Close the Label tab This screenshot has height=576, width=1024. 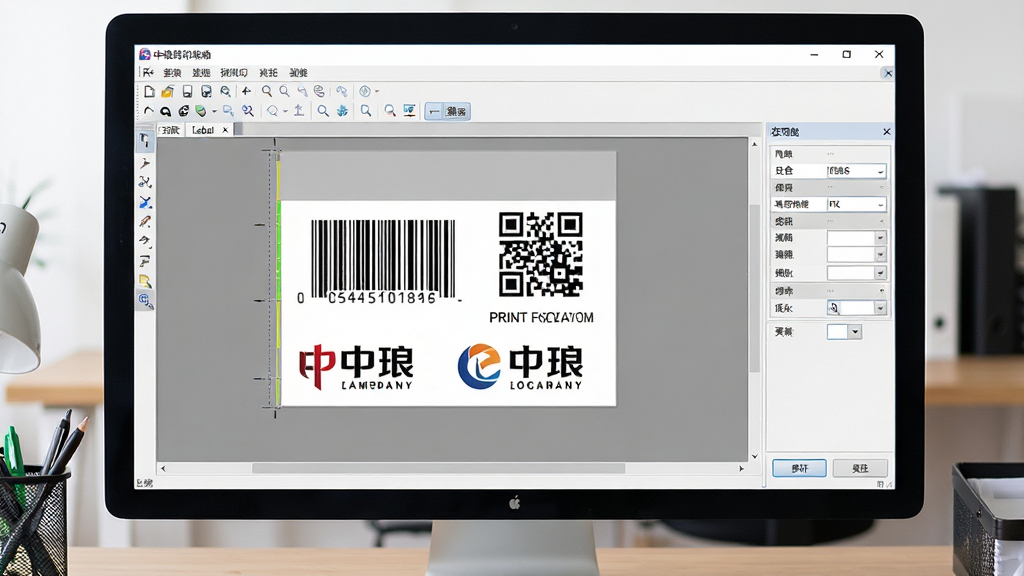pyautogui.click(x=225, y=130)
